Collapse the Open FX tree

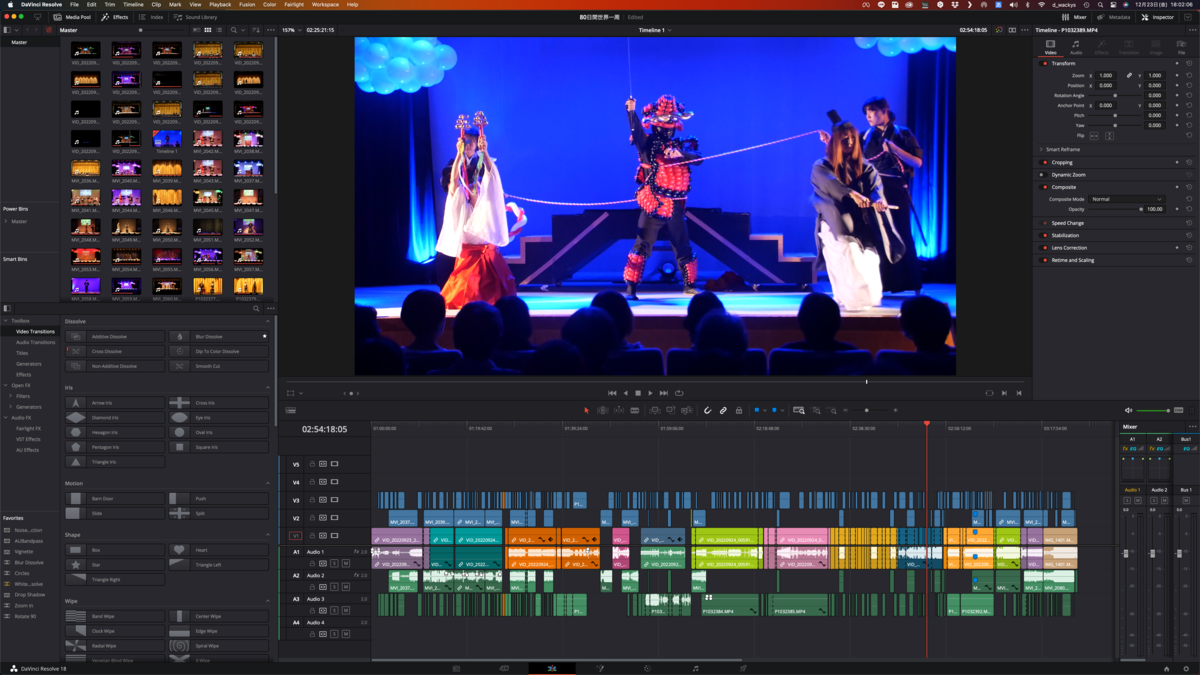(5, 385)
